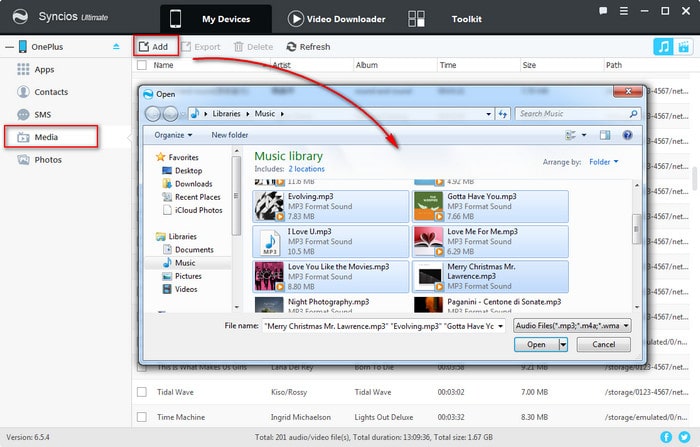Switch to the Video Downloader tab
The image size is (700, 447).
[337, 19]
